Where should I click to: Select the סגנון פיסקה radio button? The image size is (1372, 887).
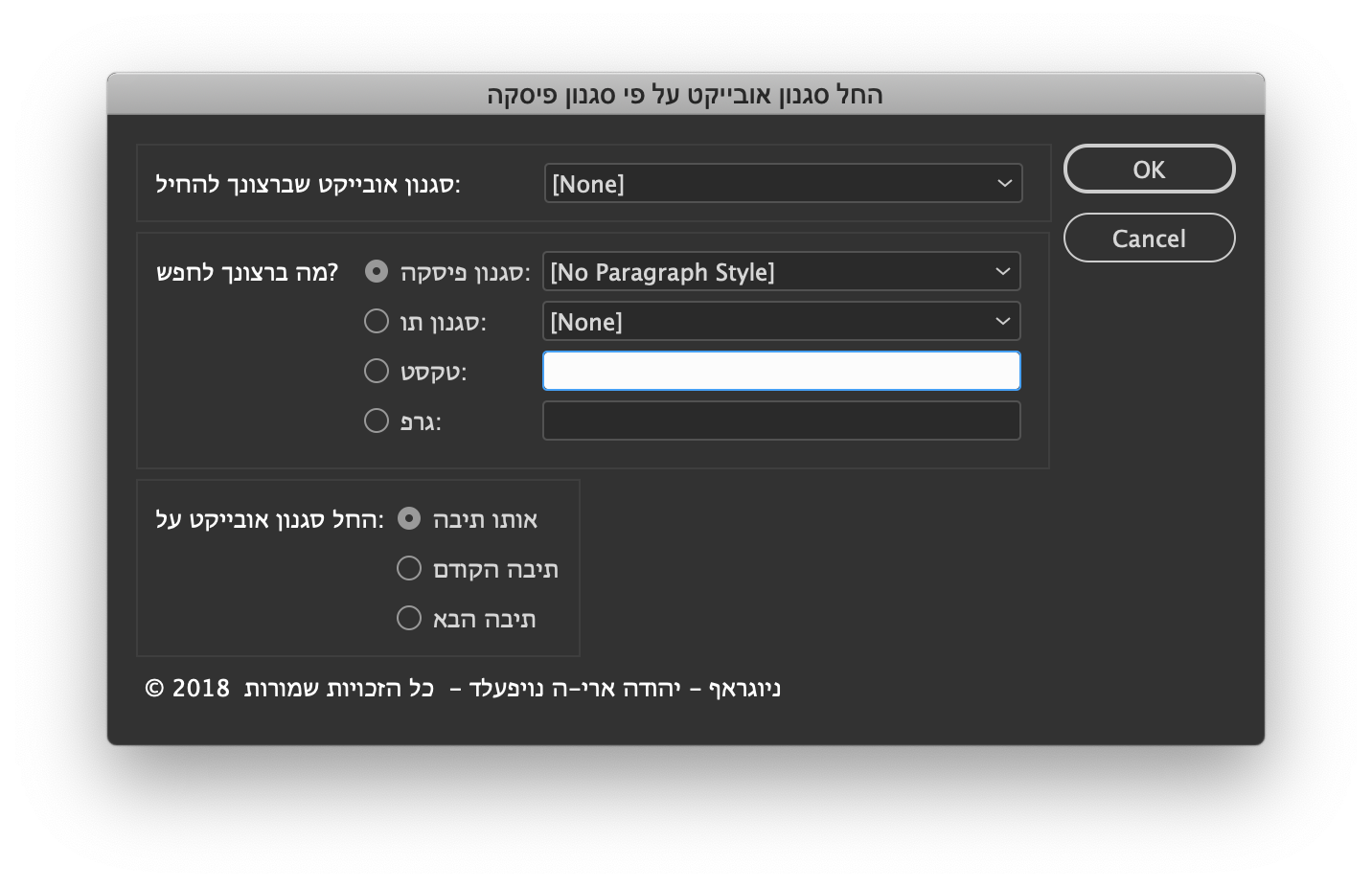click(377, 271)
